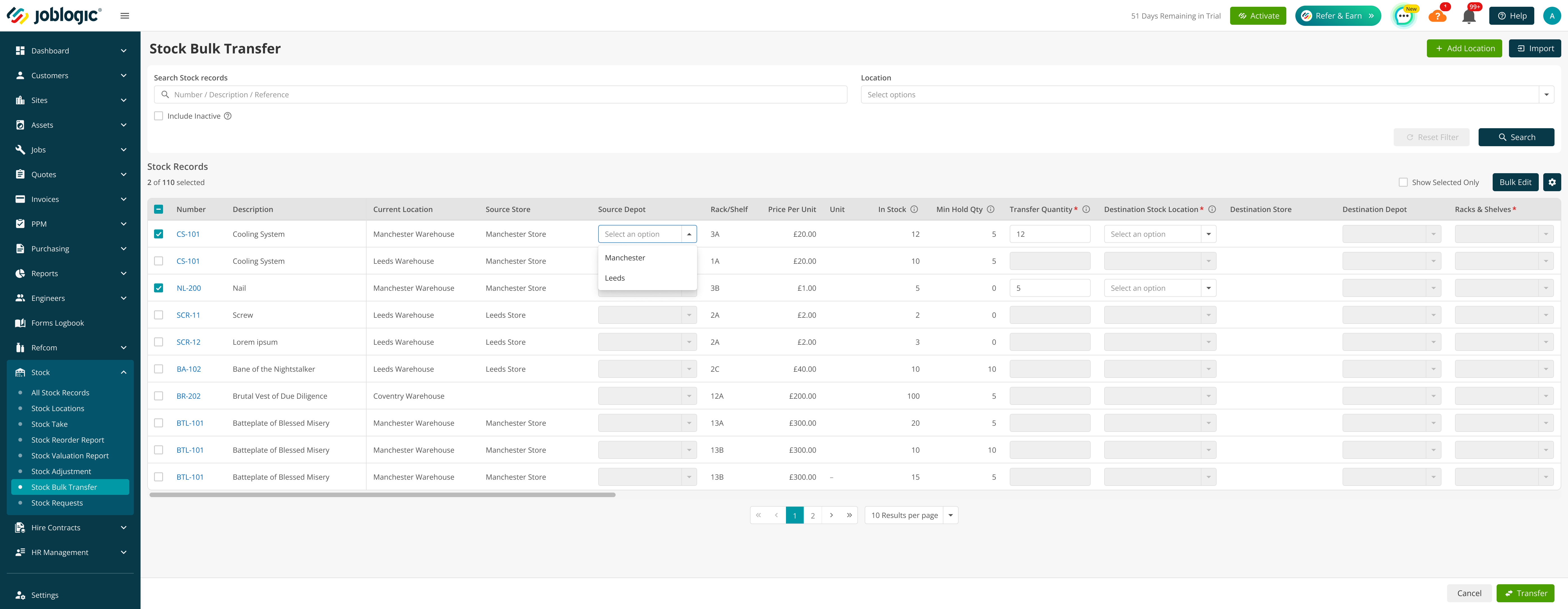
Task: Open the chat bubble icon marked New
Action: pos(1404,16)
